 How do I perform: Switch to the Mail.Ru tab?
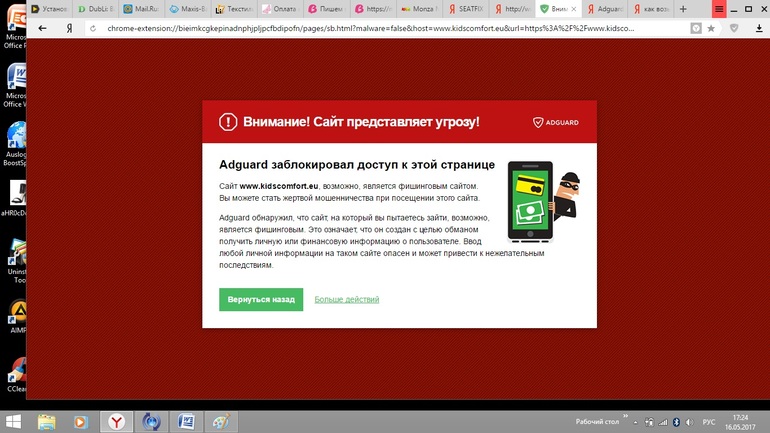142,9
